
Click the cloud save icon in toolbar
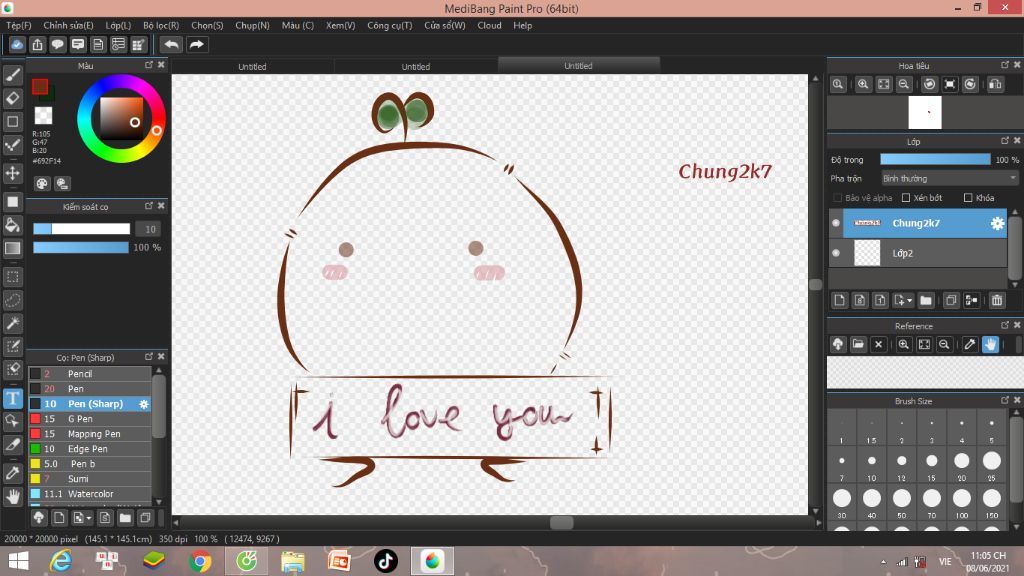(x=17, y=44)
